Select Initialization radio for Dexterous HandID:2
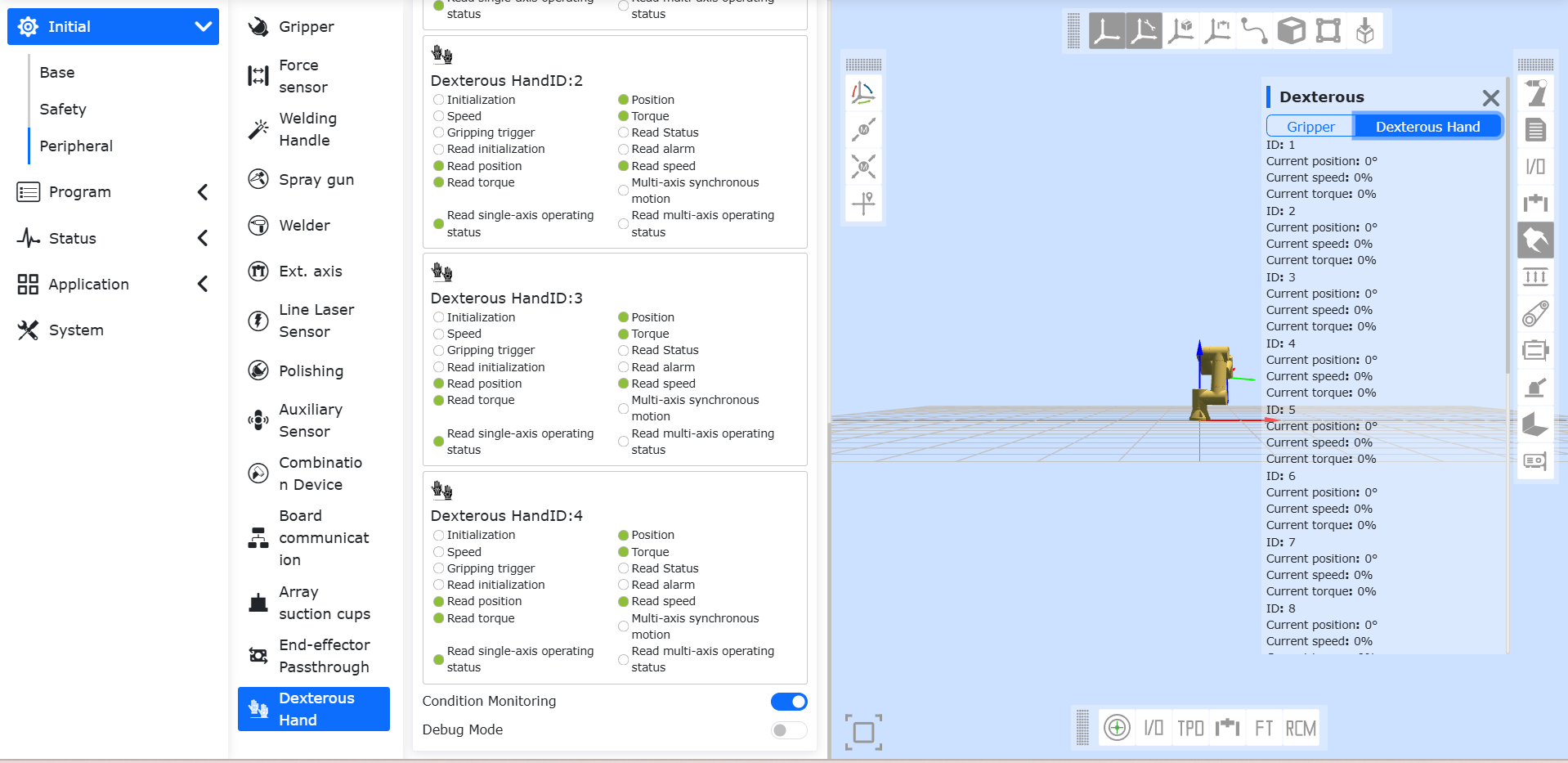This screenshot has height=763, width=1568. tap(439, 100)
